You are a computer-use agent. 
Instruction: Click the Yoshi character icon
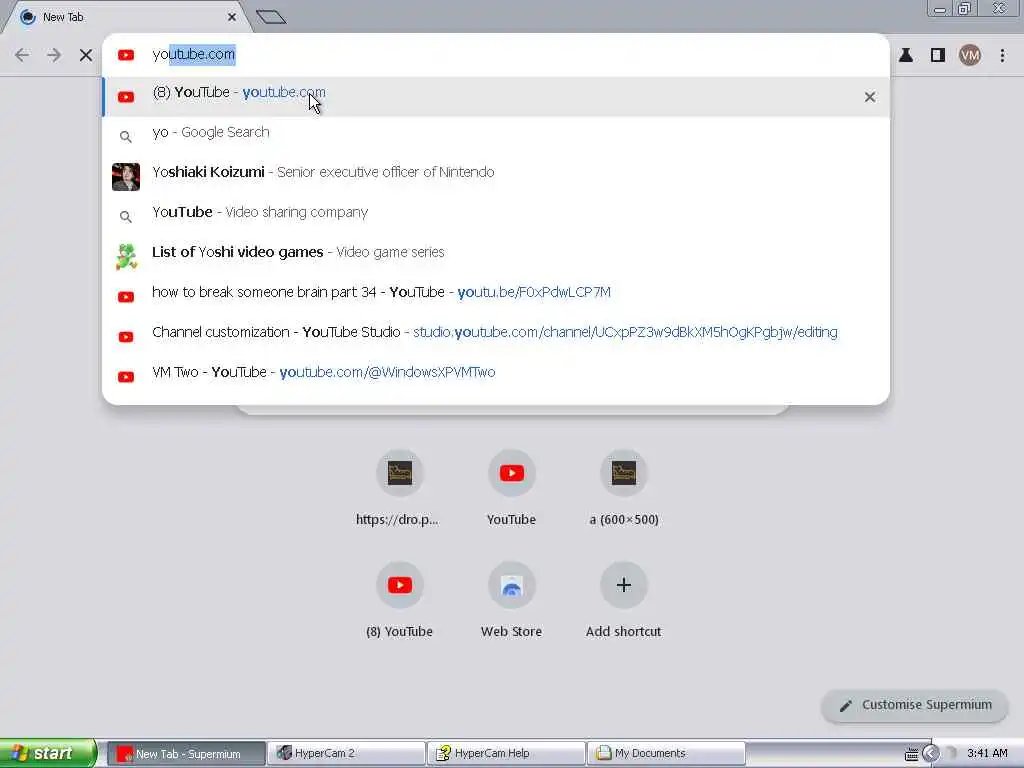[126, 256]
